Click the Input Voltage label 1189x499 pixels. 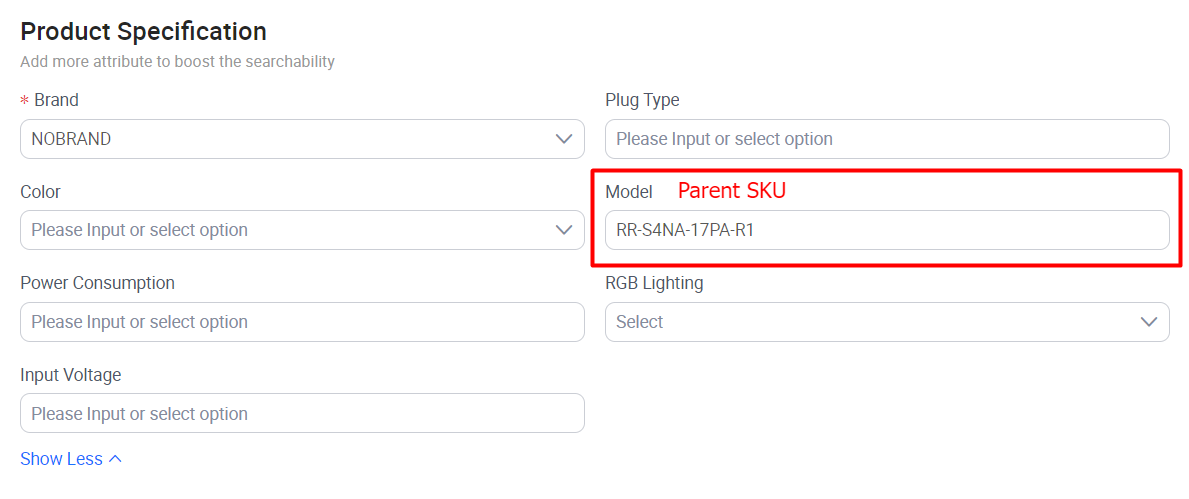pyautogui.click(x=70, y=375)
